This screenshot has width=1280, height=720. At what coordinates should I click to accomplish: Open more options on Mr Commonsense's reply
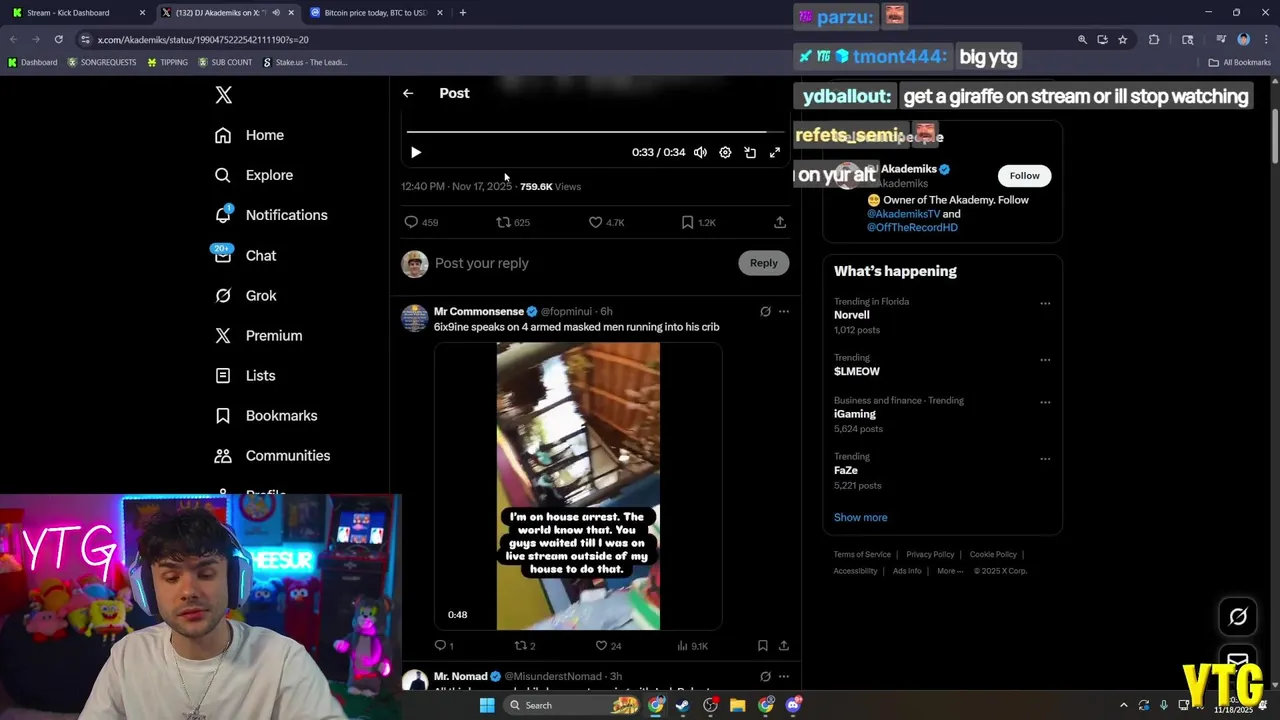pyautogui.click(x=784, y=311)
